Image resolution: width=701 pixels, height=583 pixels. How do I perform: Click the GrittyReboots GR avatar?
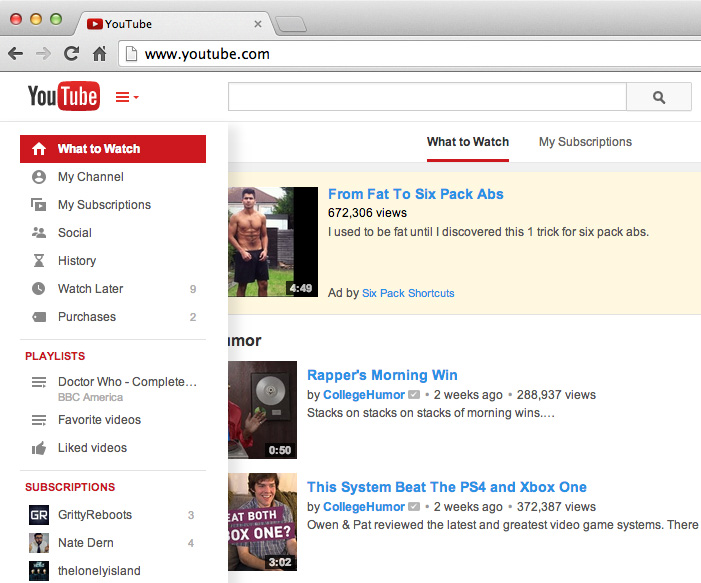pos(39,515)
